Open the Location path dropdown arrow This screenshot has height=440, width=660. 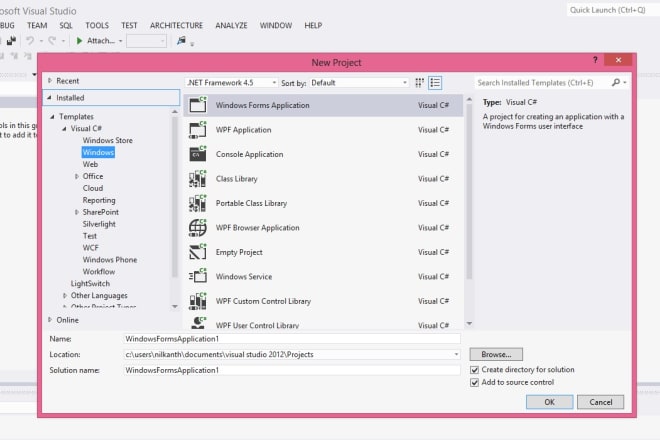[x=456, y=355]
